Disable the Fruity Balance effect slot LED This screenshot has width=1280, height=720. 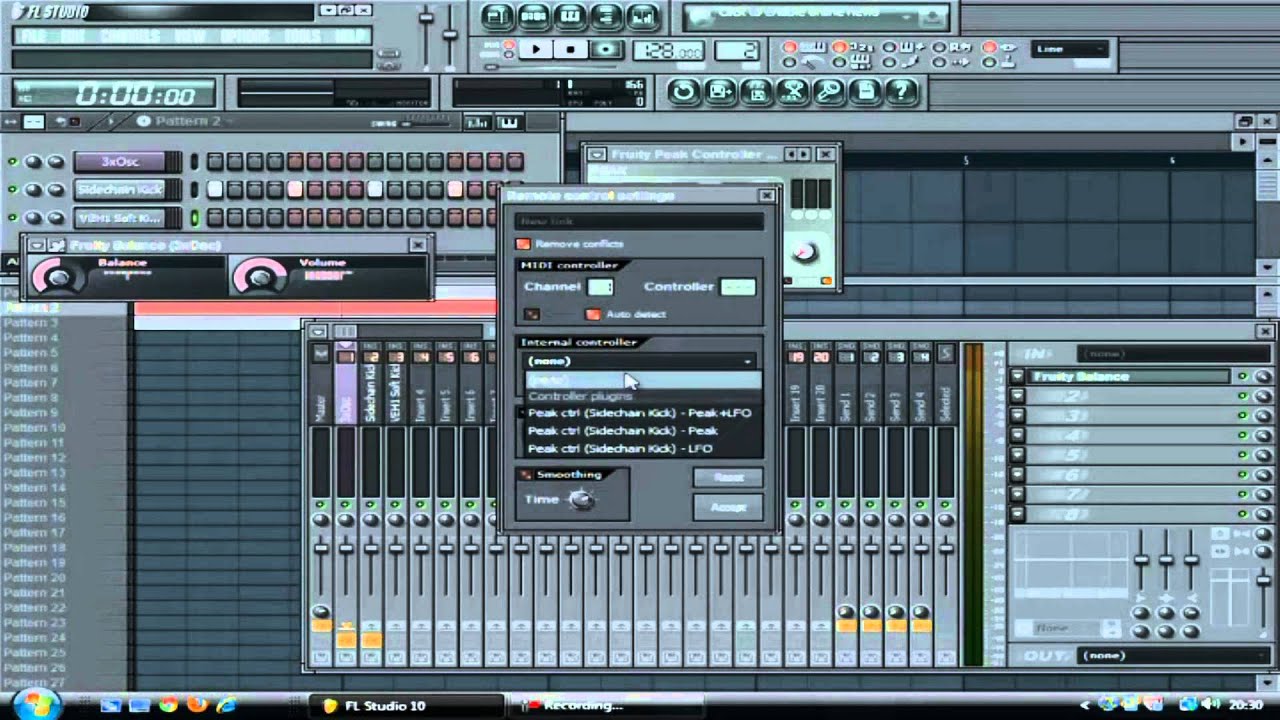[x=1243, y=376]
